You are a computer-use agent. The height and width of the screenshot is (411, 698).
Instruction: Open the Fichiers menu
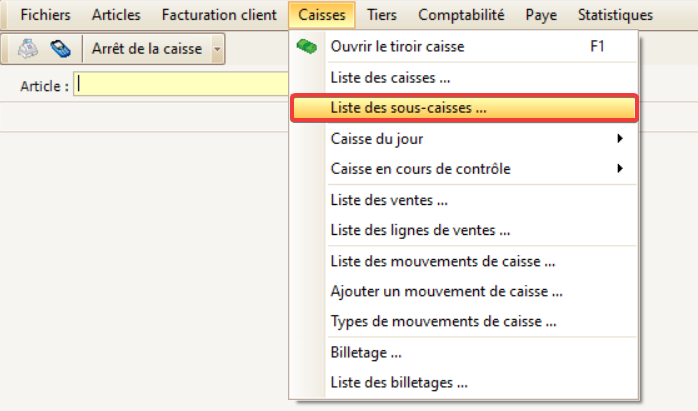(x=45, y=15)
